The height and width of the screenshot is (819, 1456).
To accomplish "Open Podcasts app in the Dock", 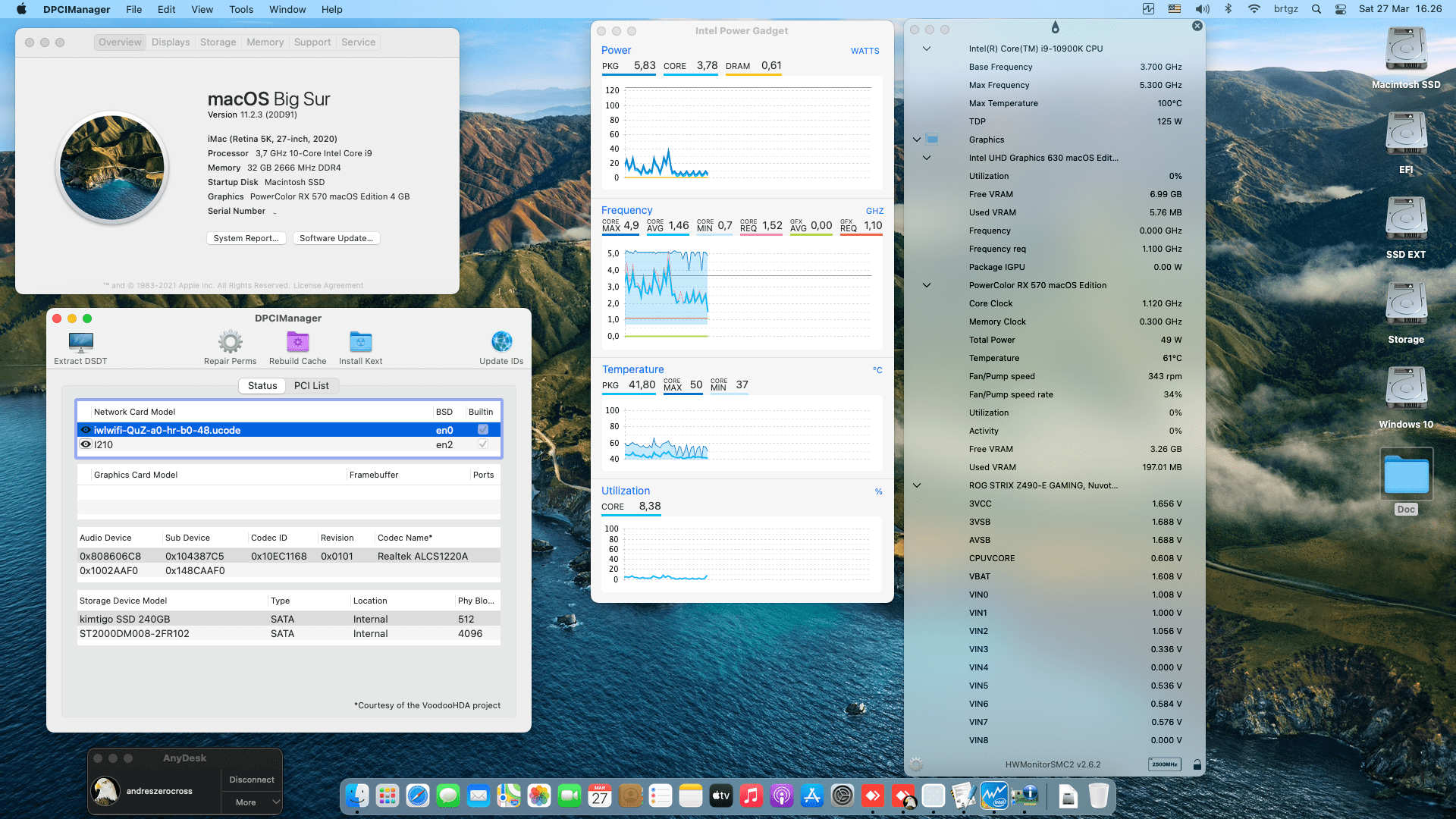I will (x=782, y=795).
